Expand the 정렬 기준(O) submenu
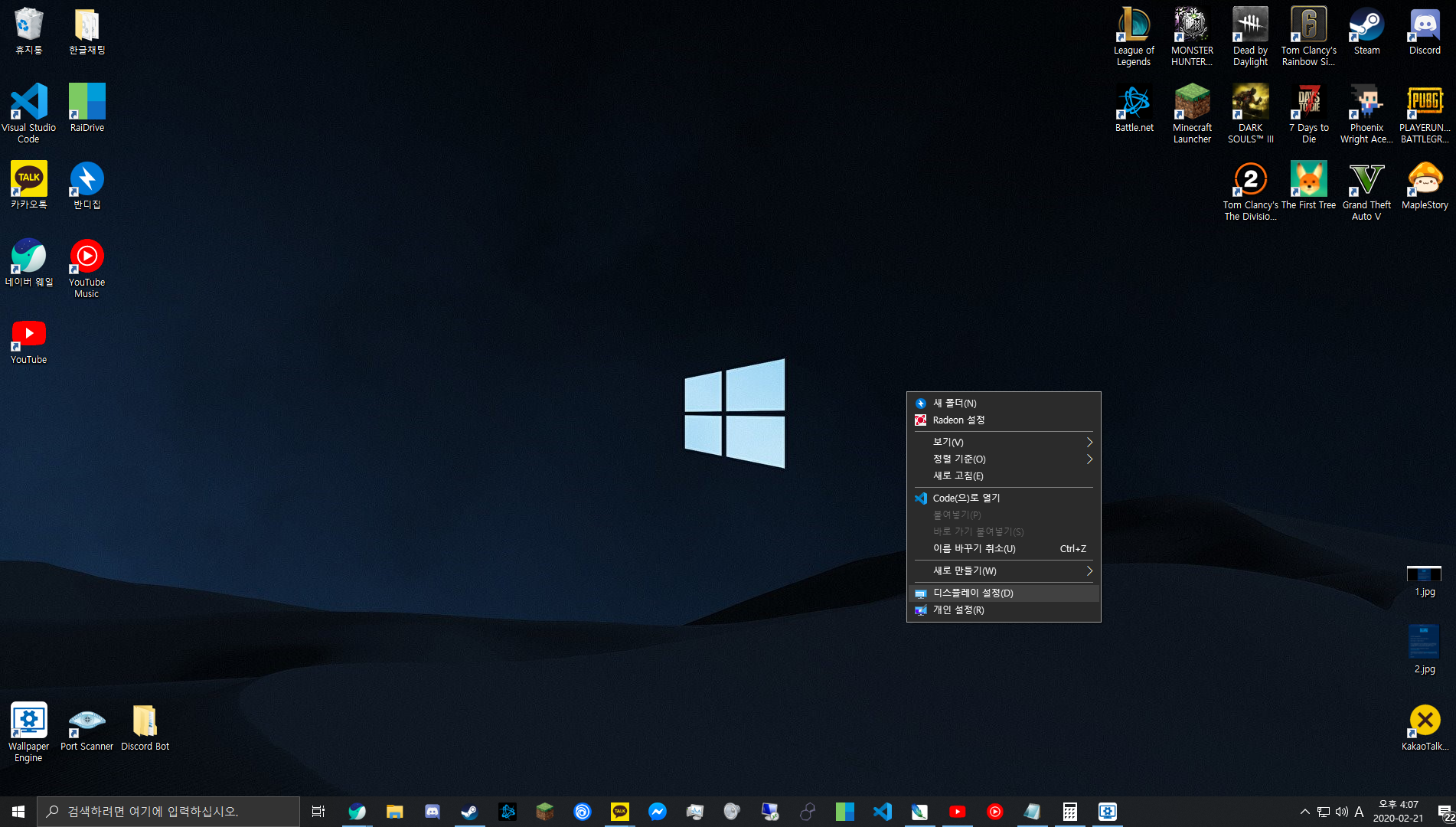1456x827 pixels. pos(1004,459)
